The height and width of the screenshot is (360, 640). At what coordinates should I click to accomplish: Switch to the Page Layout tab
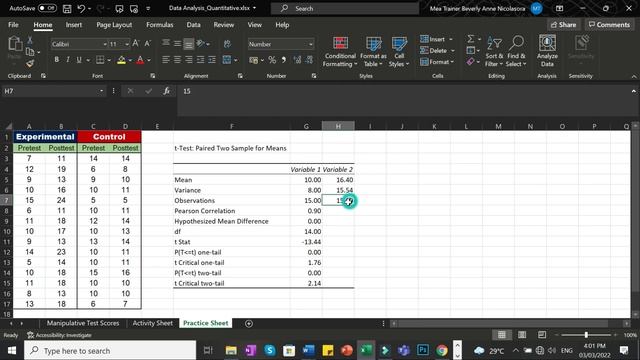(114, 25)
